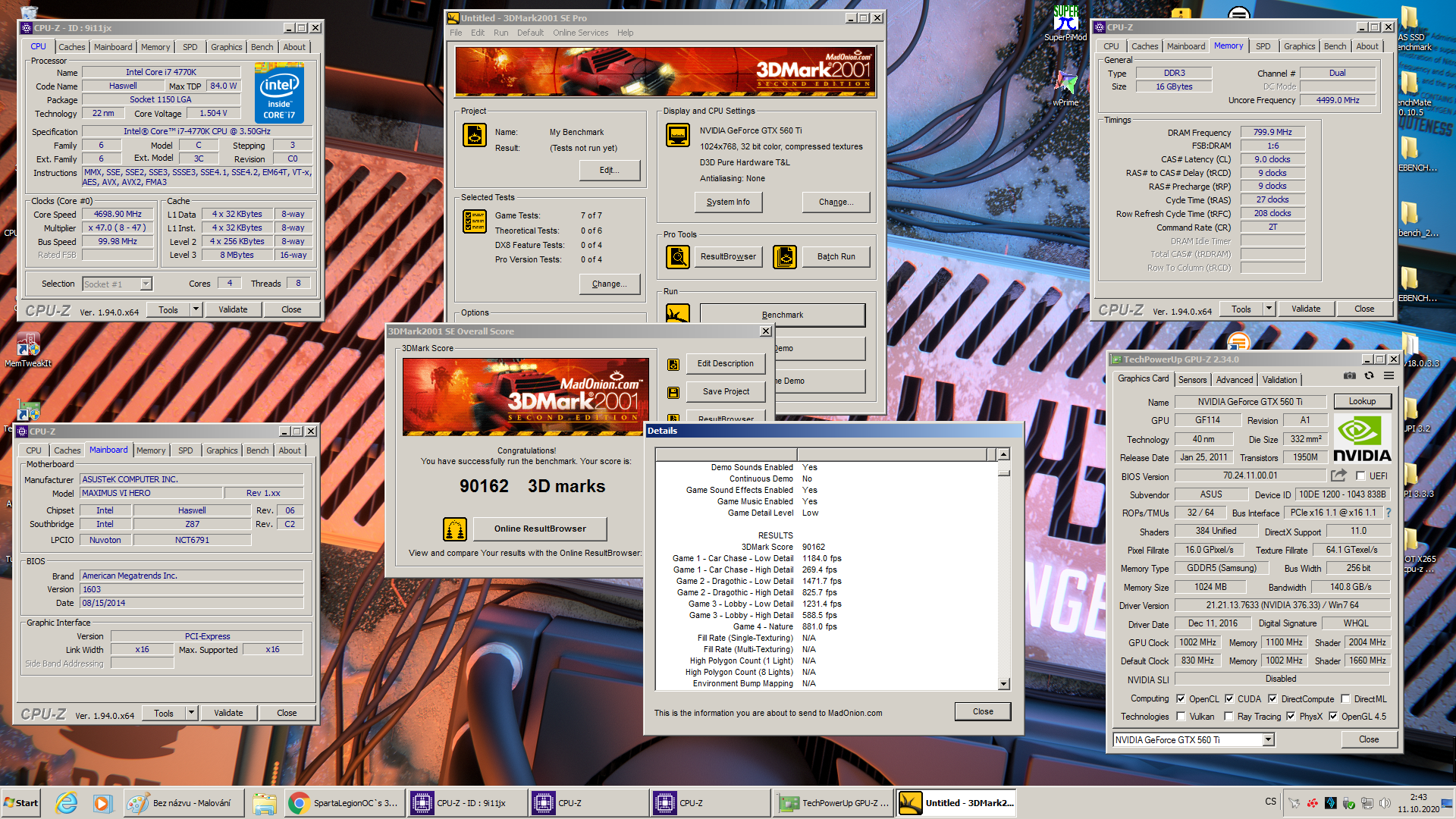Open the MemTweakIt desktop icon
Screen dimensions: 1456x819
(x=28, y=350)
